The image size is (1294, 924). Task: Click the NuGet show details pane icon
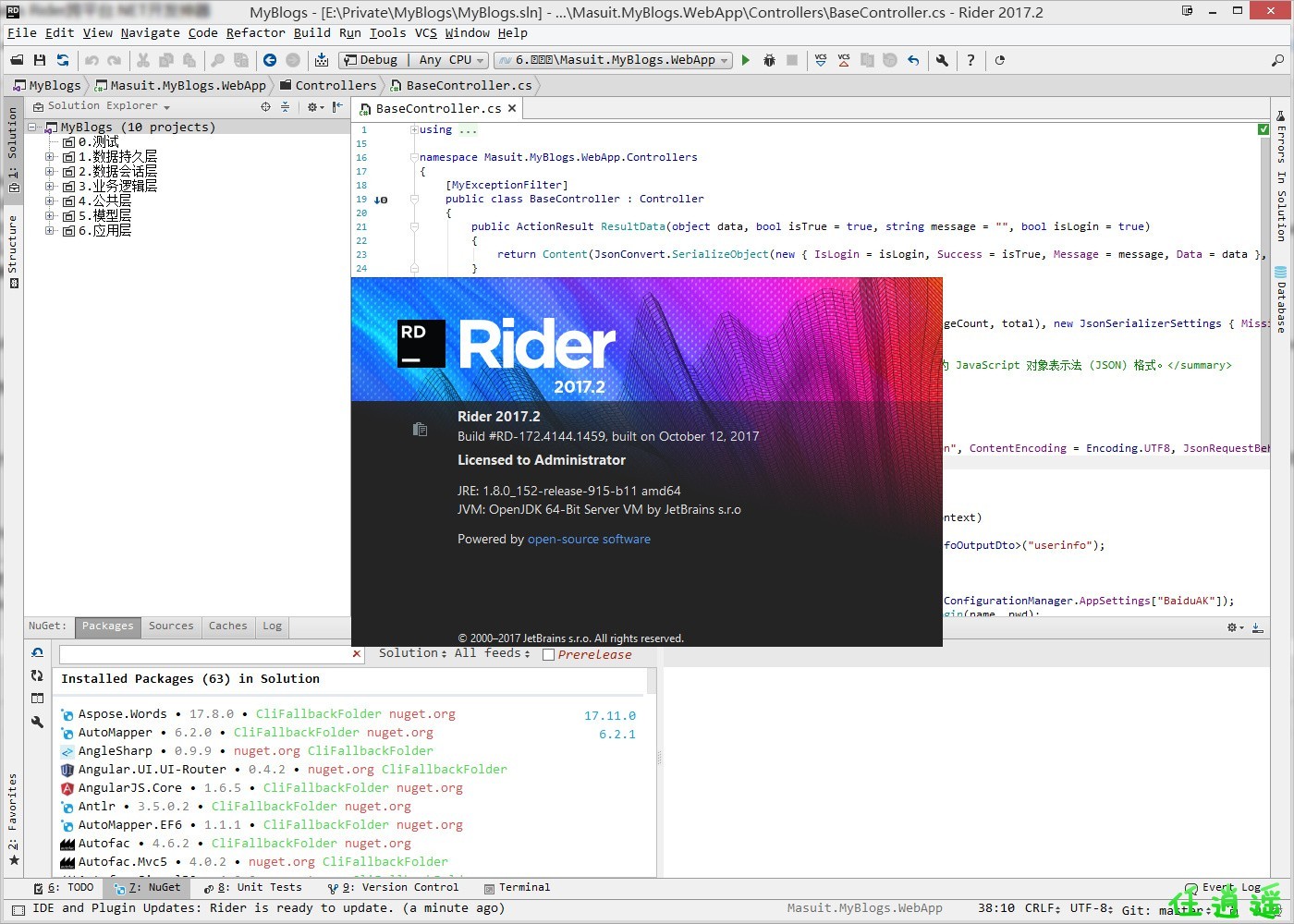[38, 699]
